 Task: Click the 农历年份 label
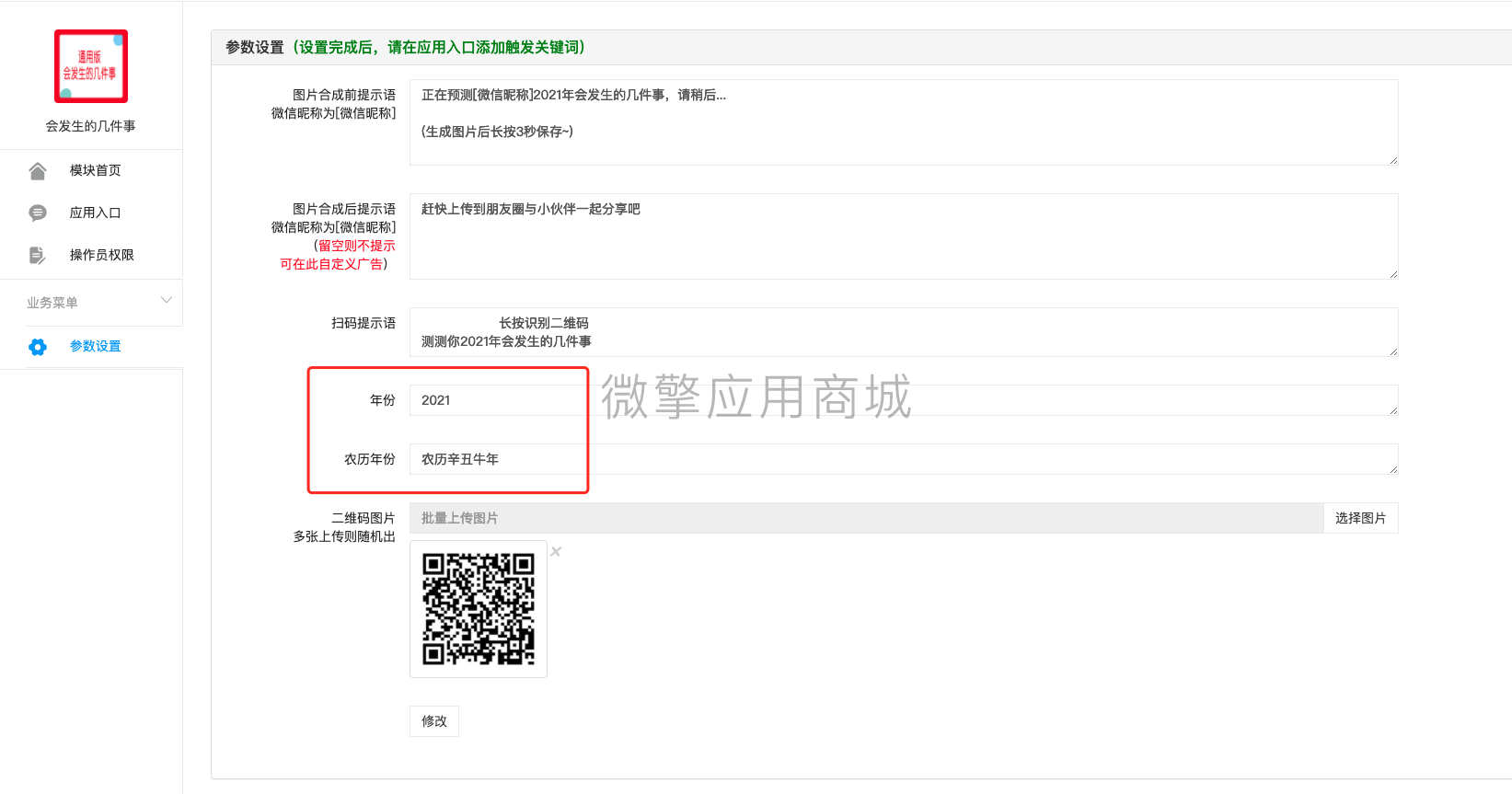(x=370, y=459)
